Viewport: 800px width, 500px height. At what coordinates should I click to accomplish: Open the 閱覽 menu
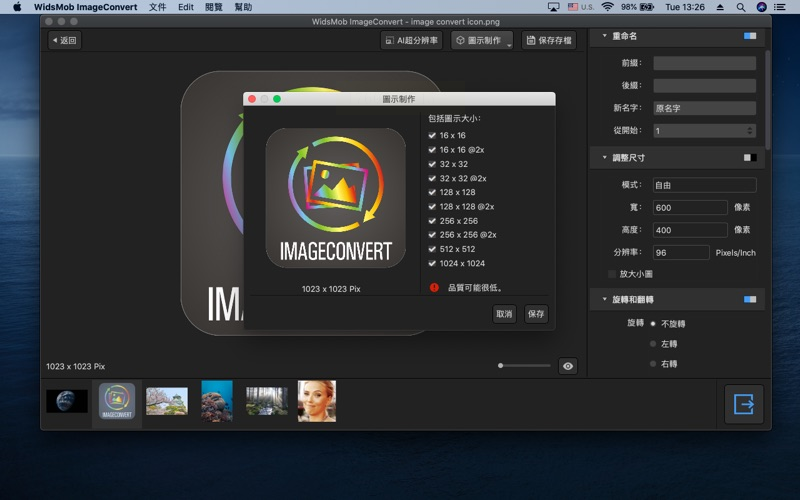point(213,7)
